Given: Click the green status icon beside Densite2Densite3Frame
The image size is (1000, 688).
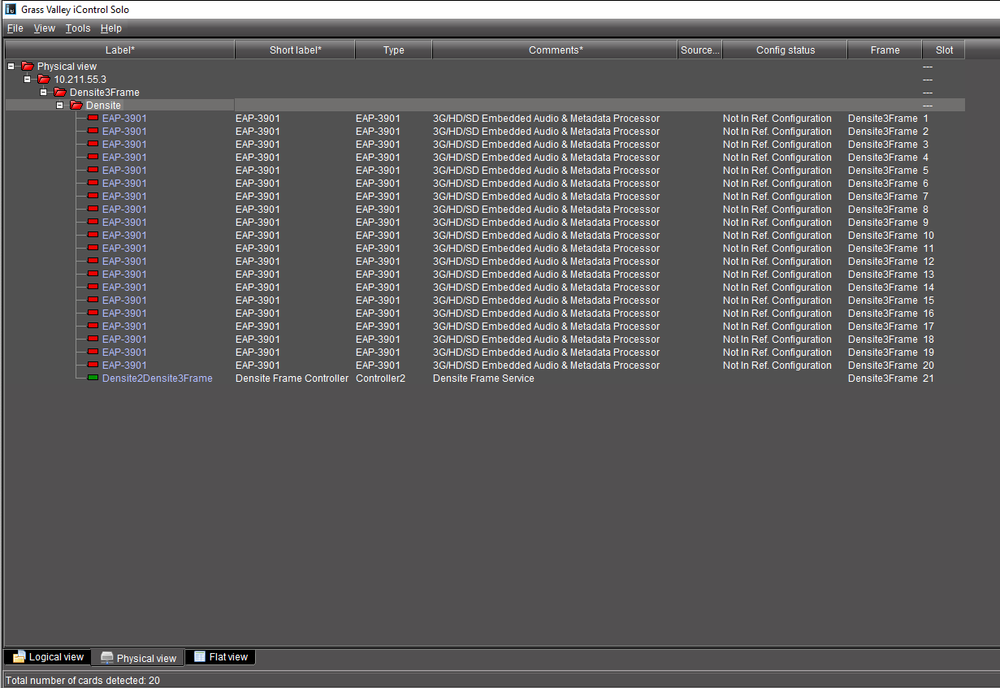Looking at the screenshot, I should [92, 378].
